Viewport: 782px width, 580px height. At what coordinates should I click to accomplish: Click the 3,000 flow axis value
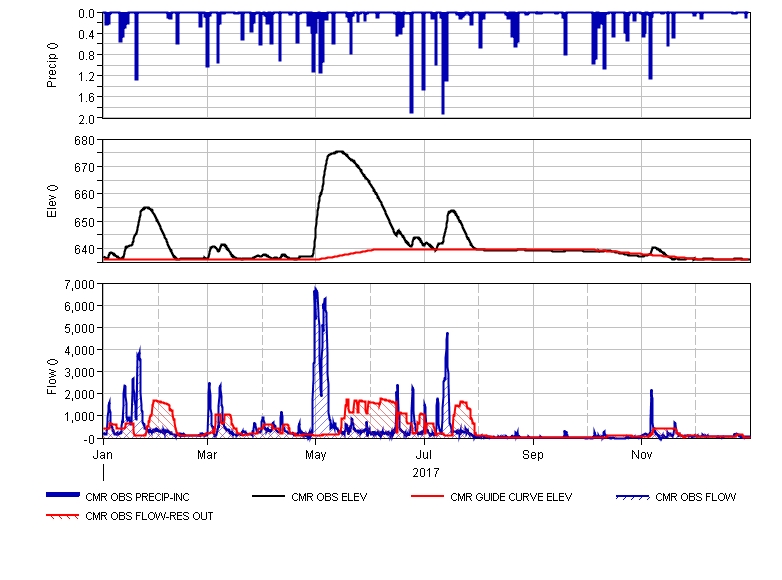point(79,373)
